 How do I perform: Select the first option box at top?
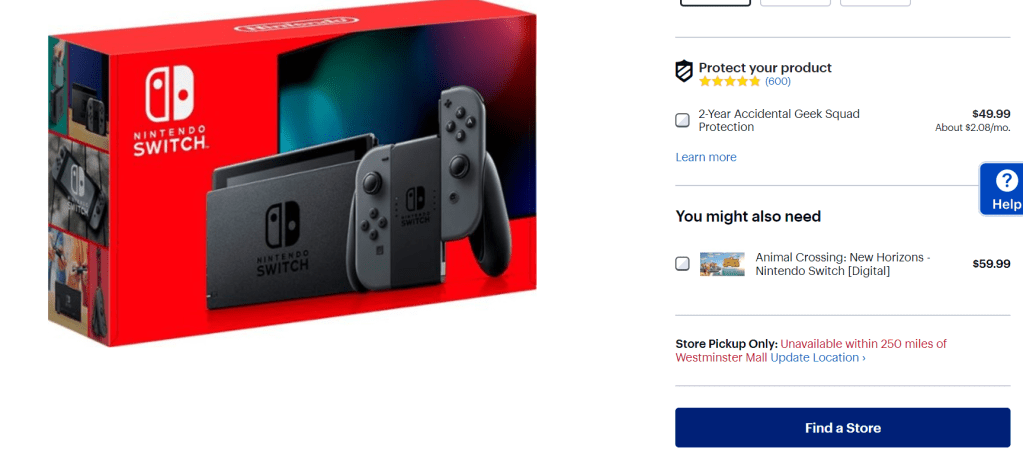pos(716,3)
